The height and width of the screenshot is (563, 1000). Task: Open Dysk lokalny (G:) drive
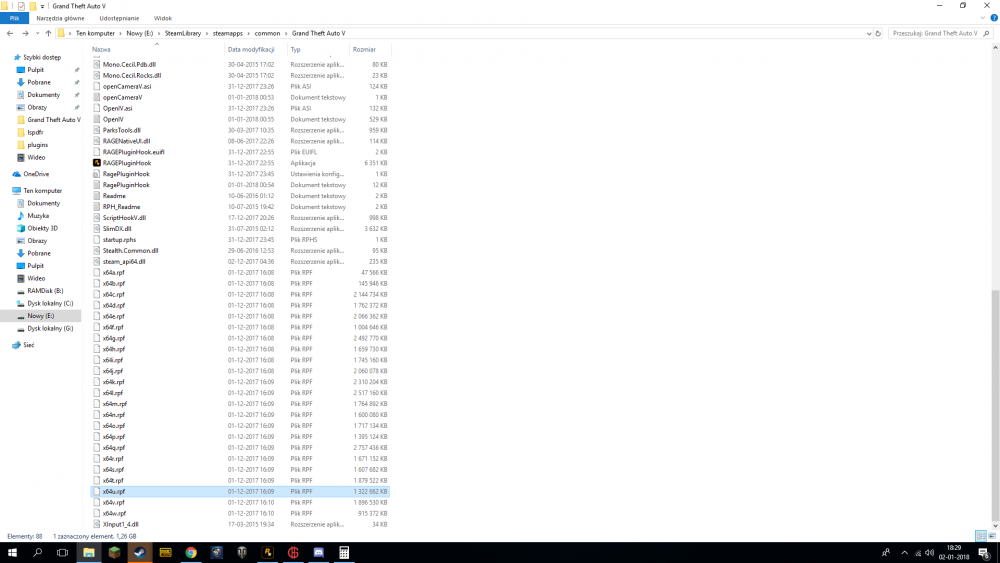50,328
